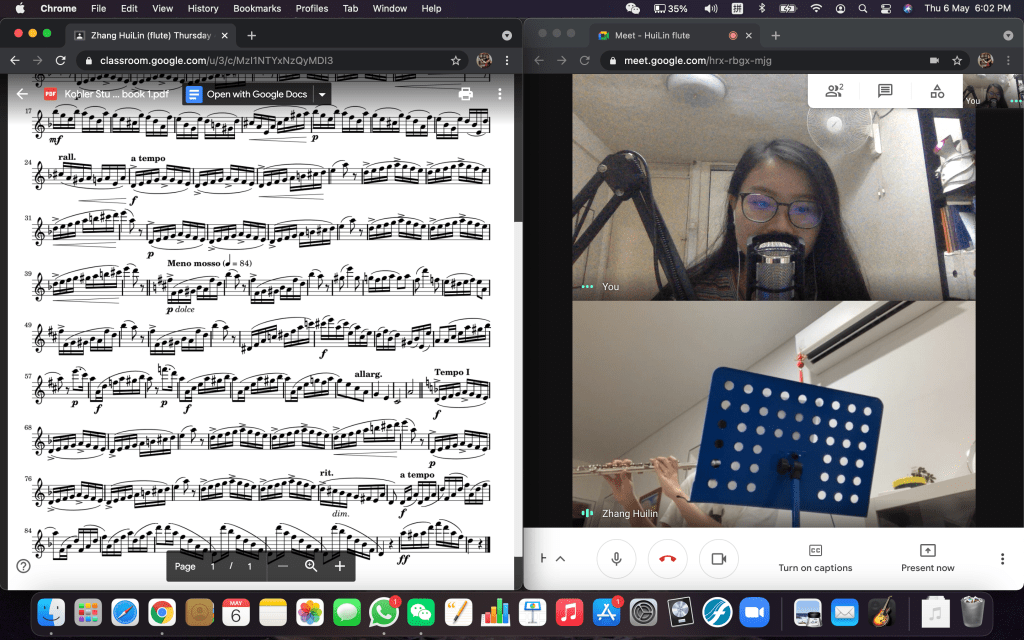Turn off the camera in Meet
The image size is (1024, 640).
click(718, 559)
